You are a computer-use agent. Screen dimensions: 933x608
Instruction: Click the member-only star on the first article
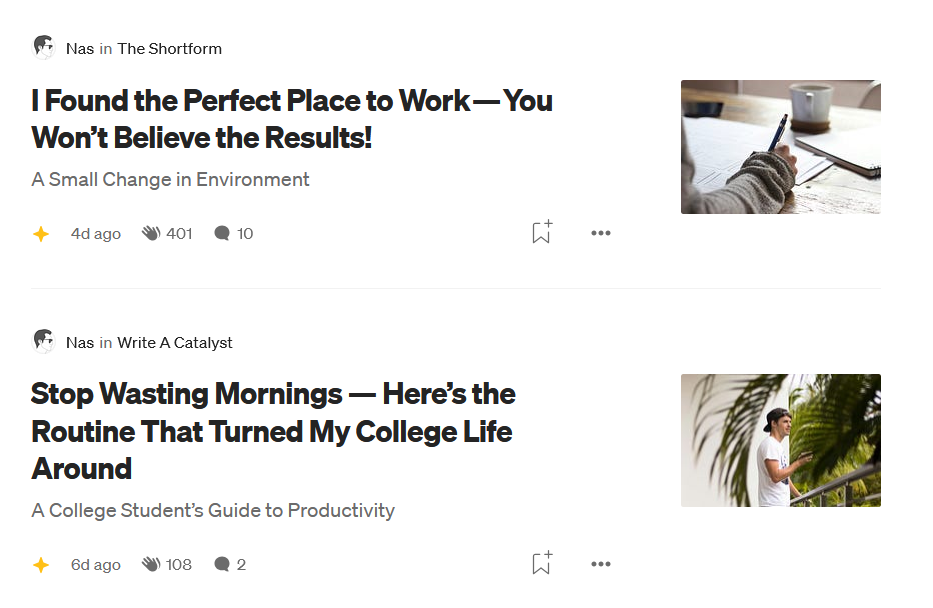(40, 233)
